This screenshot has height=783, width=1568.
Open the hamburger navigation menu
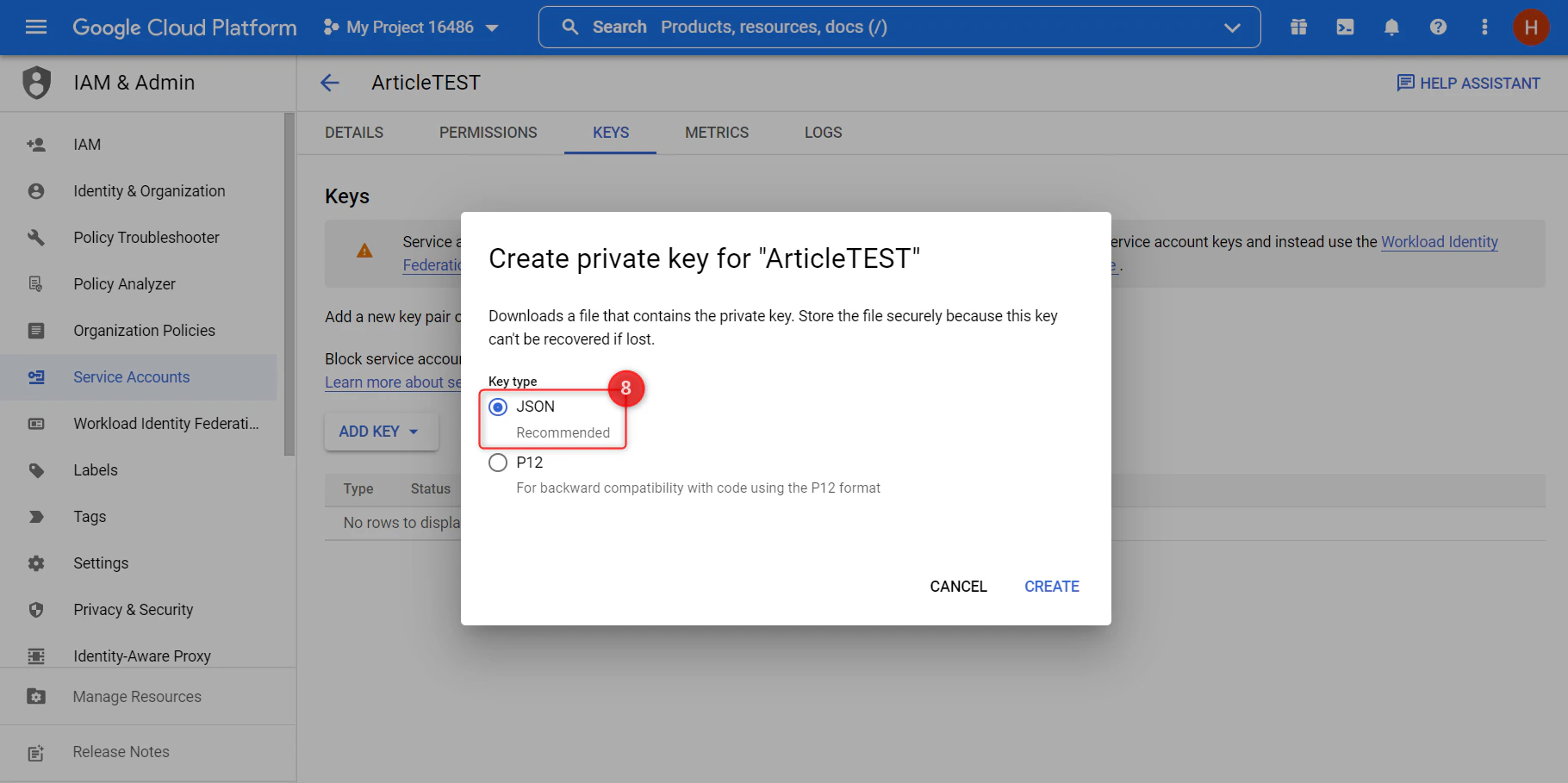click(x=36, y=27)
